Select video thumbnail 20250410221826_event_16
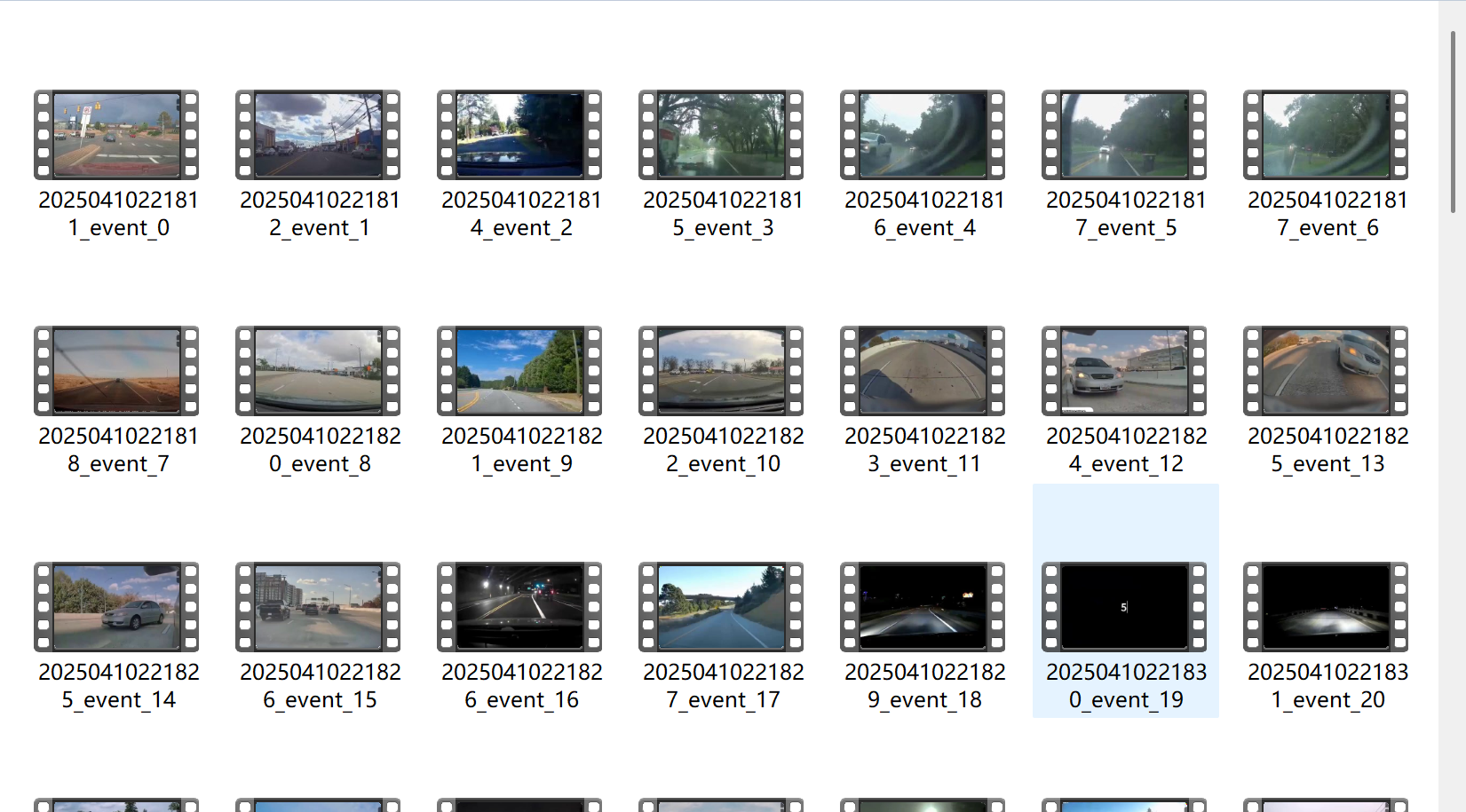 pos(519,607)
